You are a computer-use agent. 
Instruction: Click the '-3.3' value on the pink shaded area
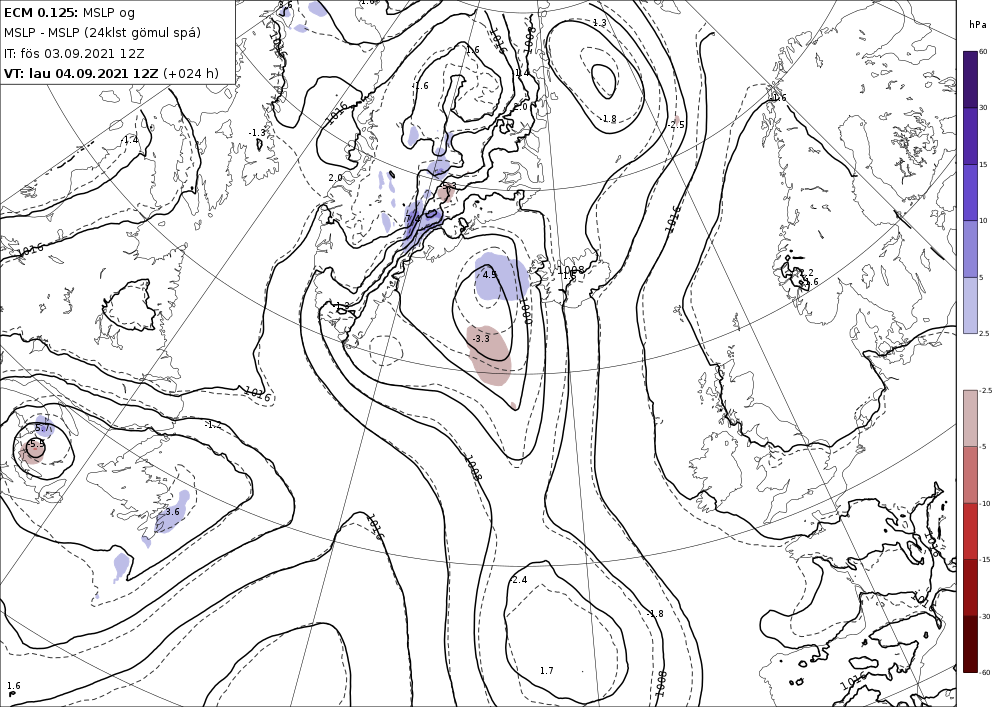(481, 339)
